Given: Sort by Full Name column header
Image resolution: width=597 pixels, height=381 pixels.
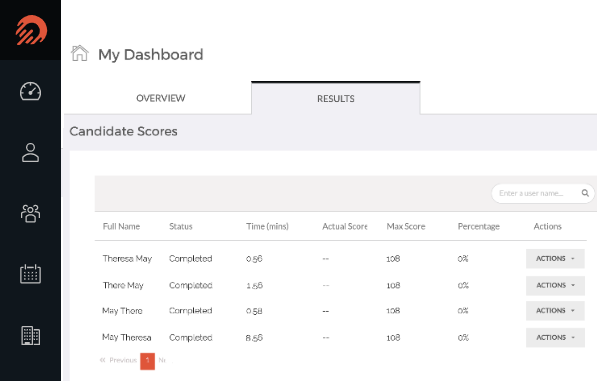Looking at the screenshot, I should 121,226.
